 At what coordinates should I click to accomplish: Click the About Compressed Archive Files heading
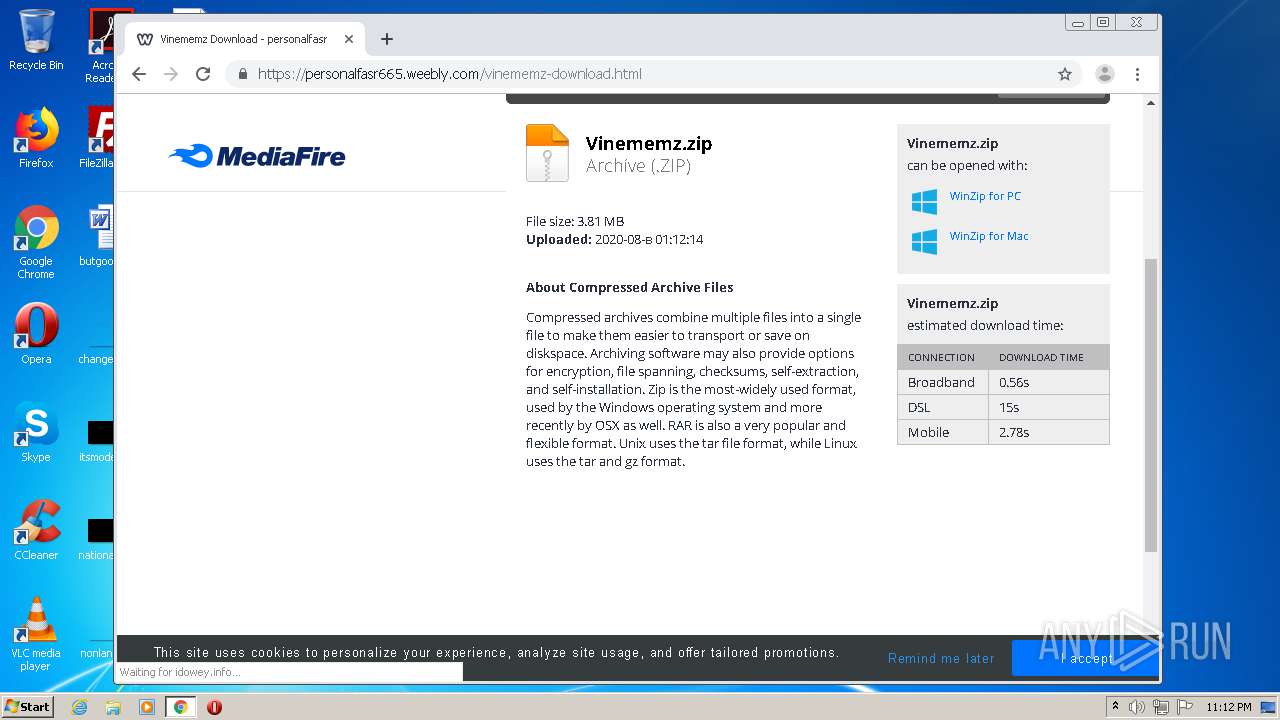[x=630, y=287]
